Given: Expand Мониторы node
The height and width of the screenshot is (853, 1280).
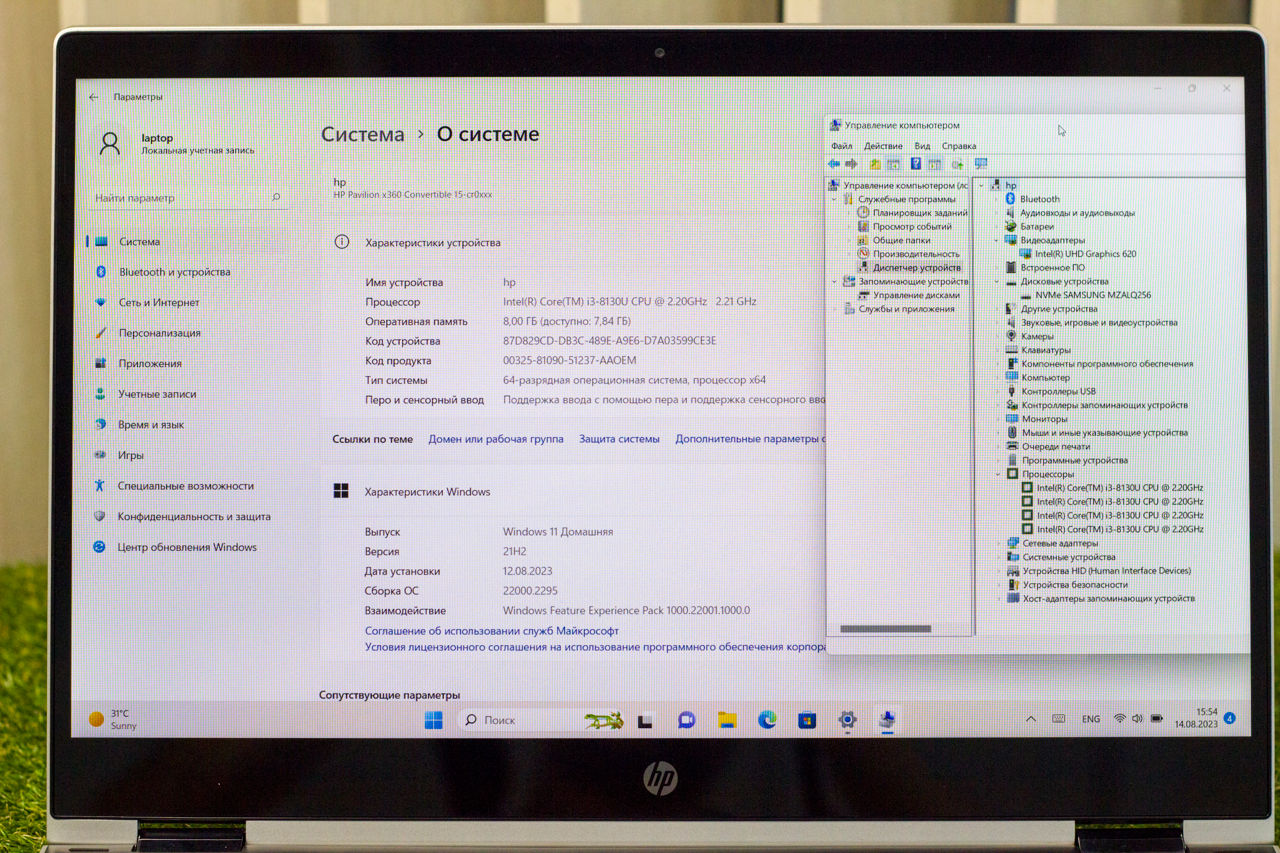Looking at the screenshot, I should click(997, 419).
